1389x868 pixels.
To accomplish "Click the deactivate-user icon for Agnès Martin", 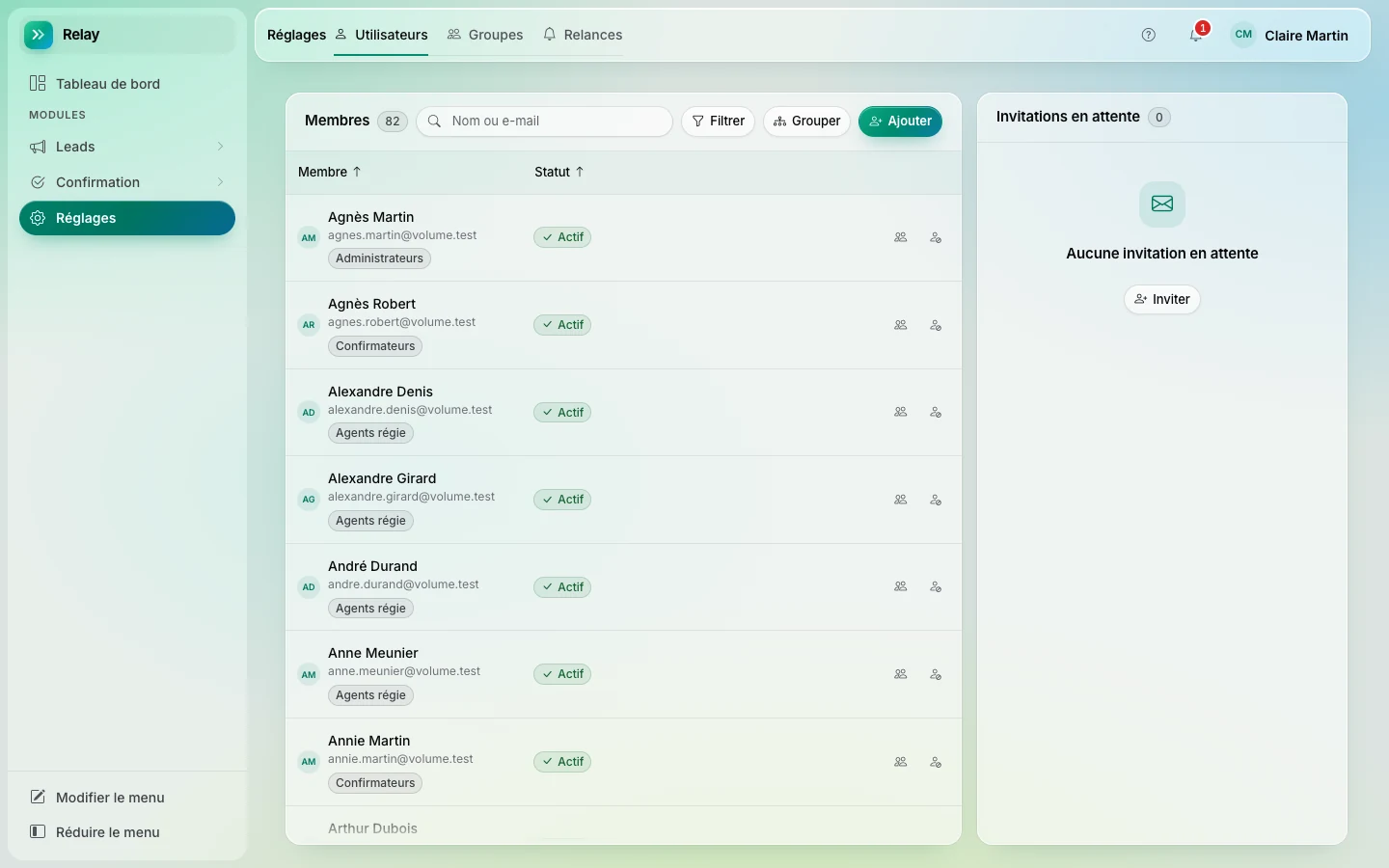I will [x=936, y=237].
